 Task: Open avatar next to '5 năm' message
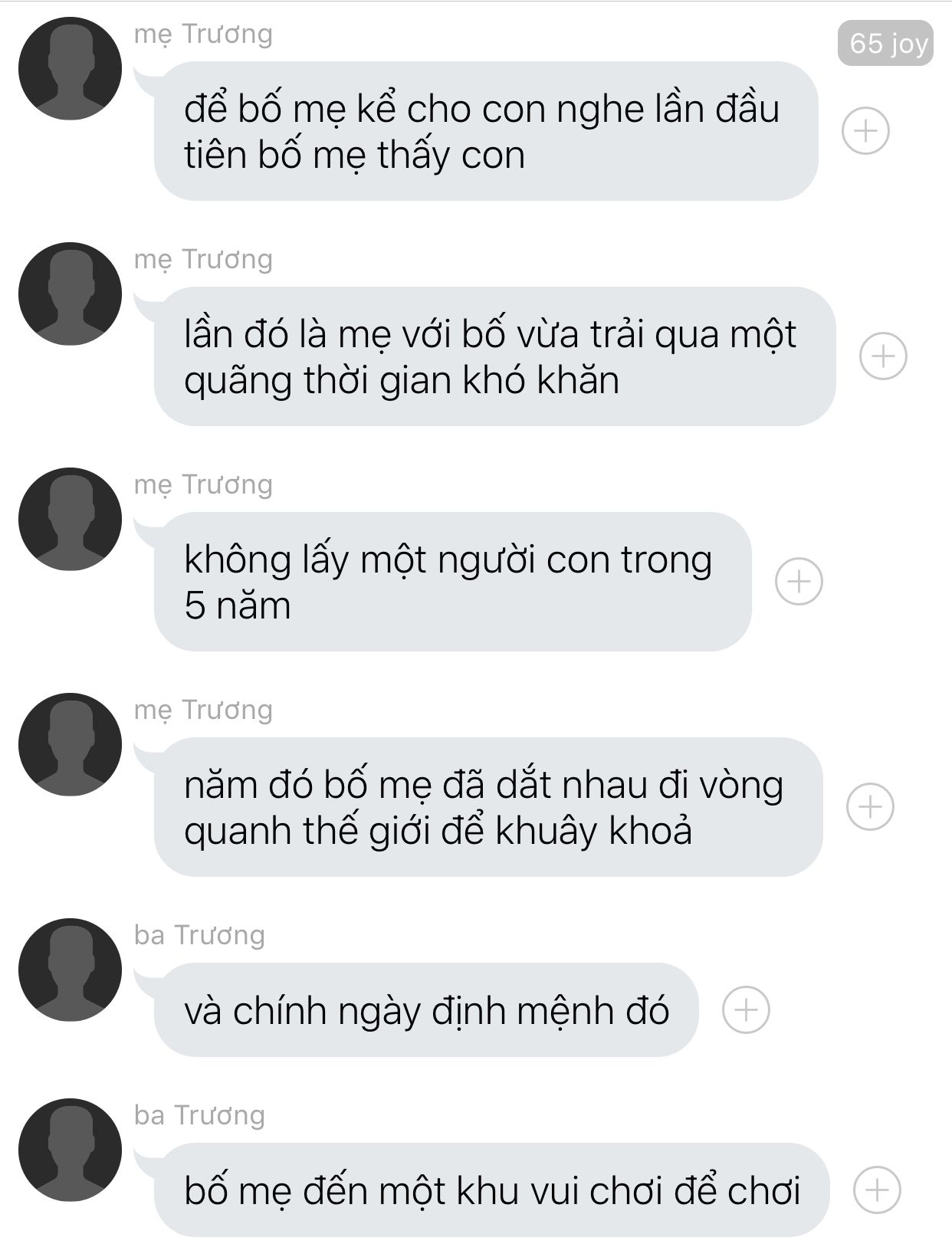coord(70,519)
